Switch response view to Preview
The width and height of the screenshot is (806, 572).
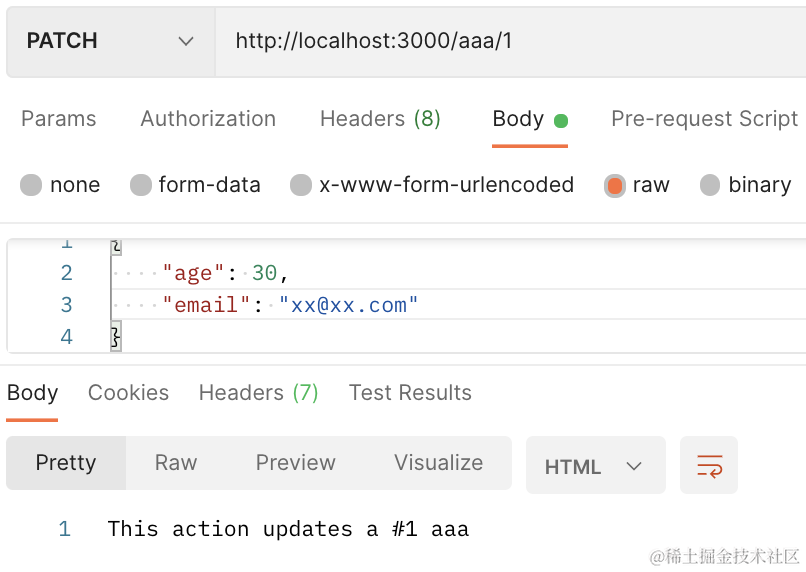pyautogui.click(x=295, y=463)
